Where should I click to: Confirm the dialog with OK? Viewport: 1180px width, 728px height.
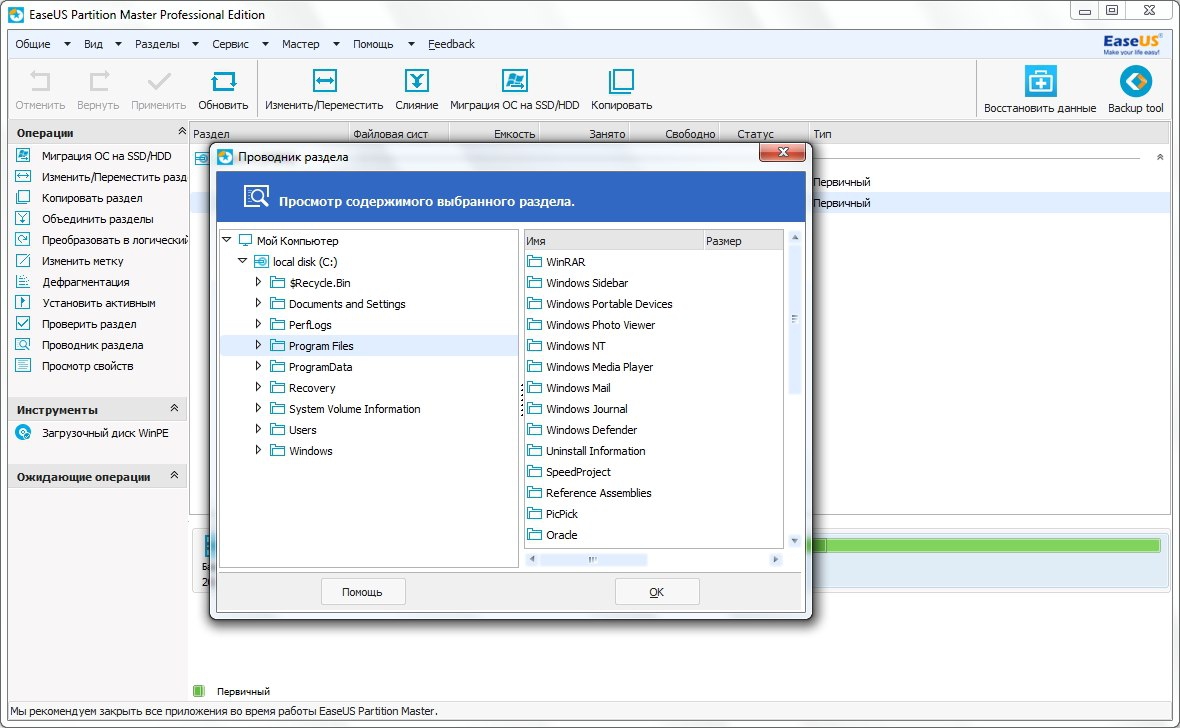point(657,592)
